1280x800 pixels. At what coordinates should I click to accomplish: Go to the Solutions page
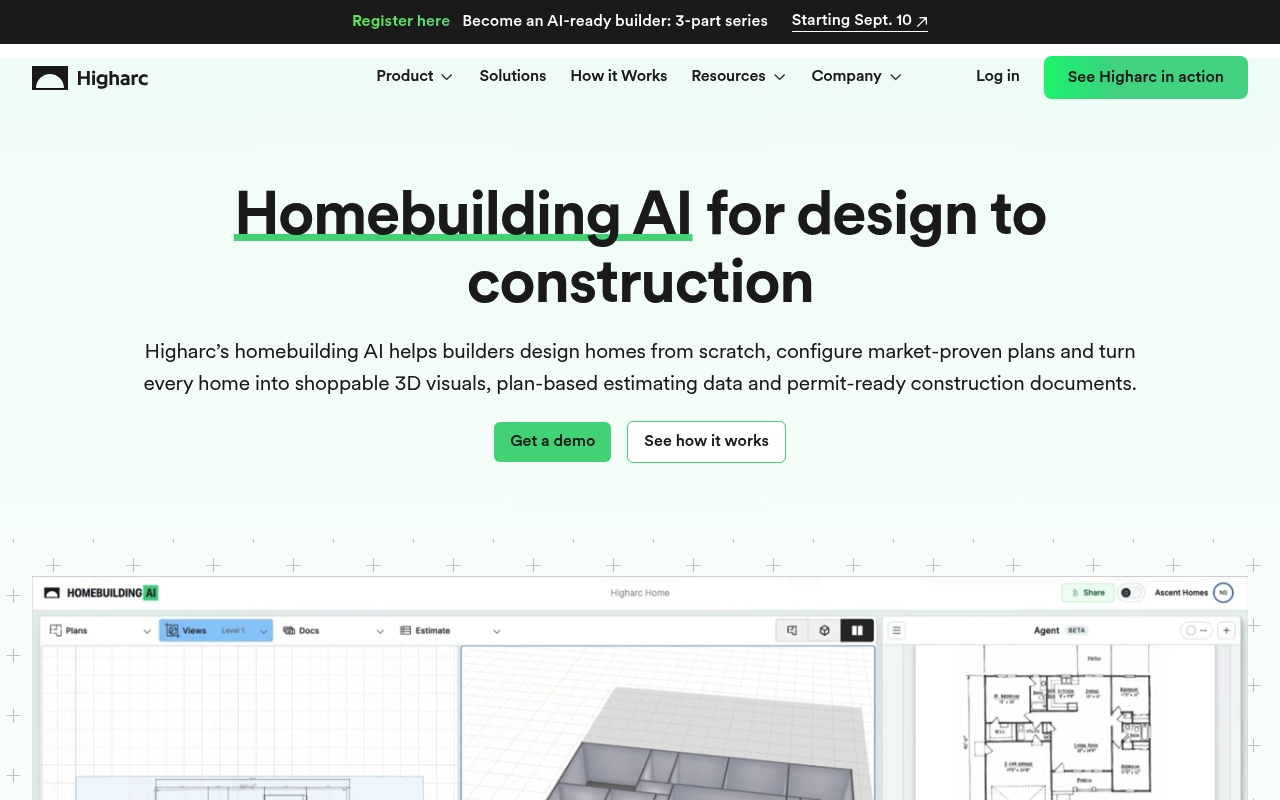(x=513, y=76)
